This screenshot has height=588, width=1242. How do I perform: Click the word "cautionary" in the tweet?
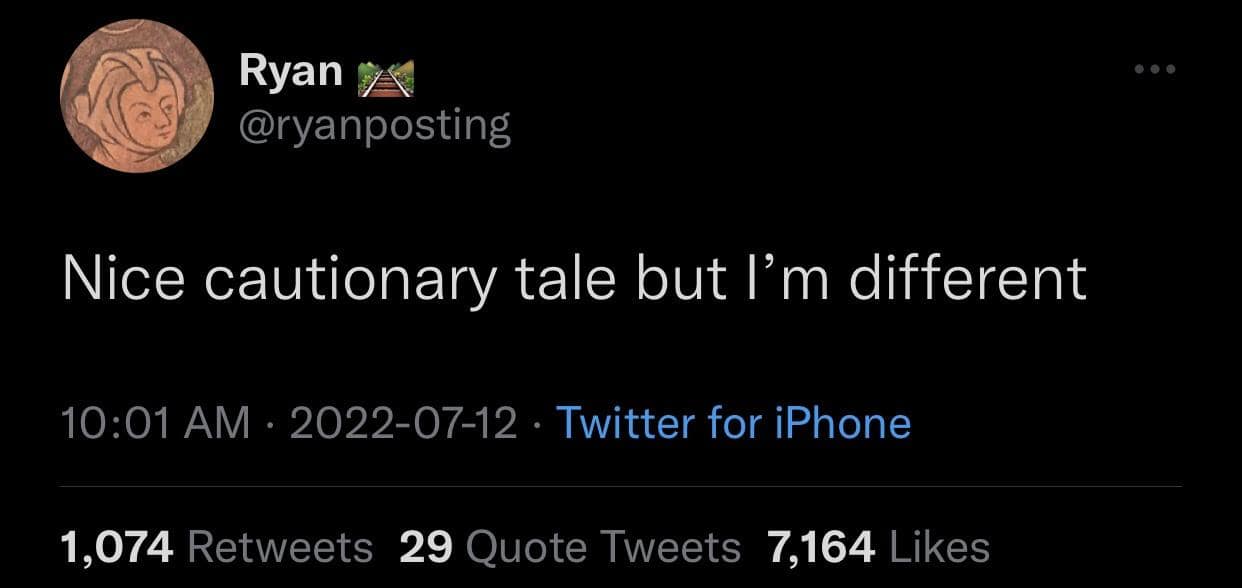(x=349, y=280)
